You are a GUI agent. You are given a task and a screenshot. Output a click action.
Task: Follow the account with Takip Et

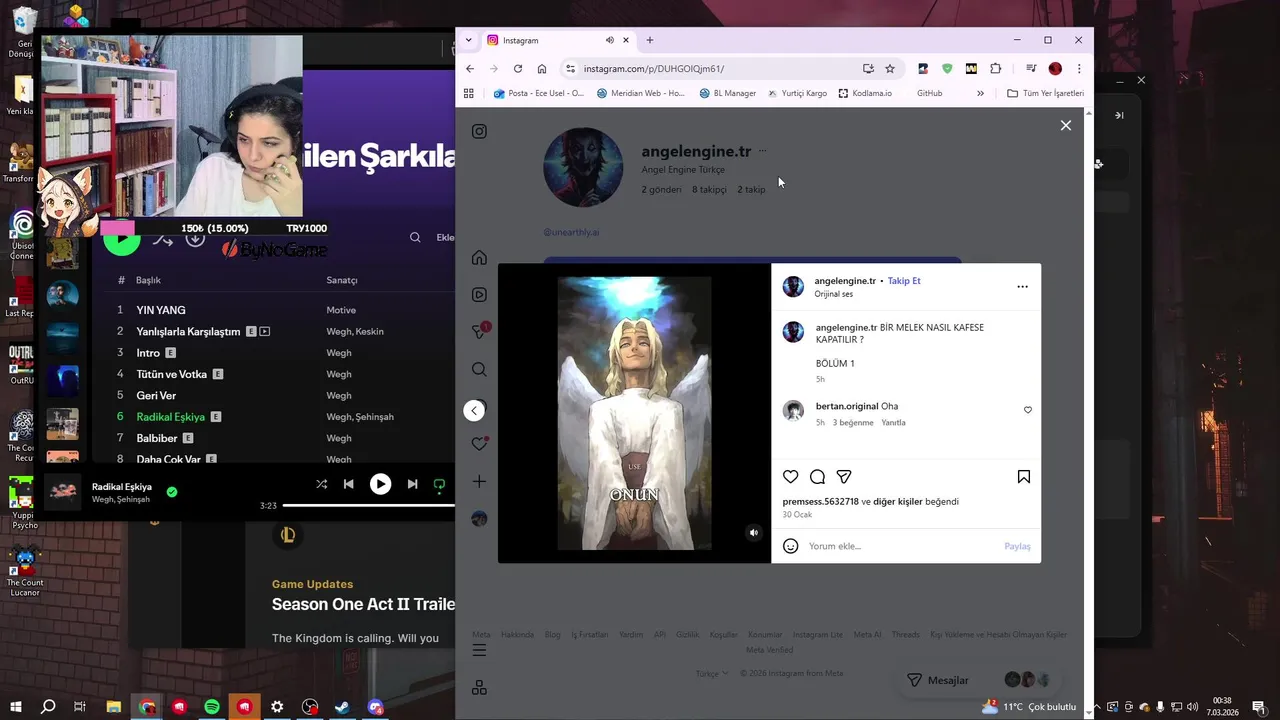[x=904, y=281]
